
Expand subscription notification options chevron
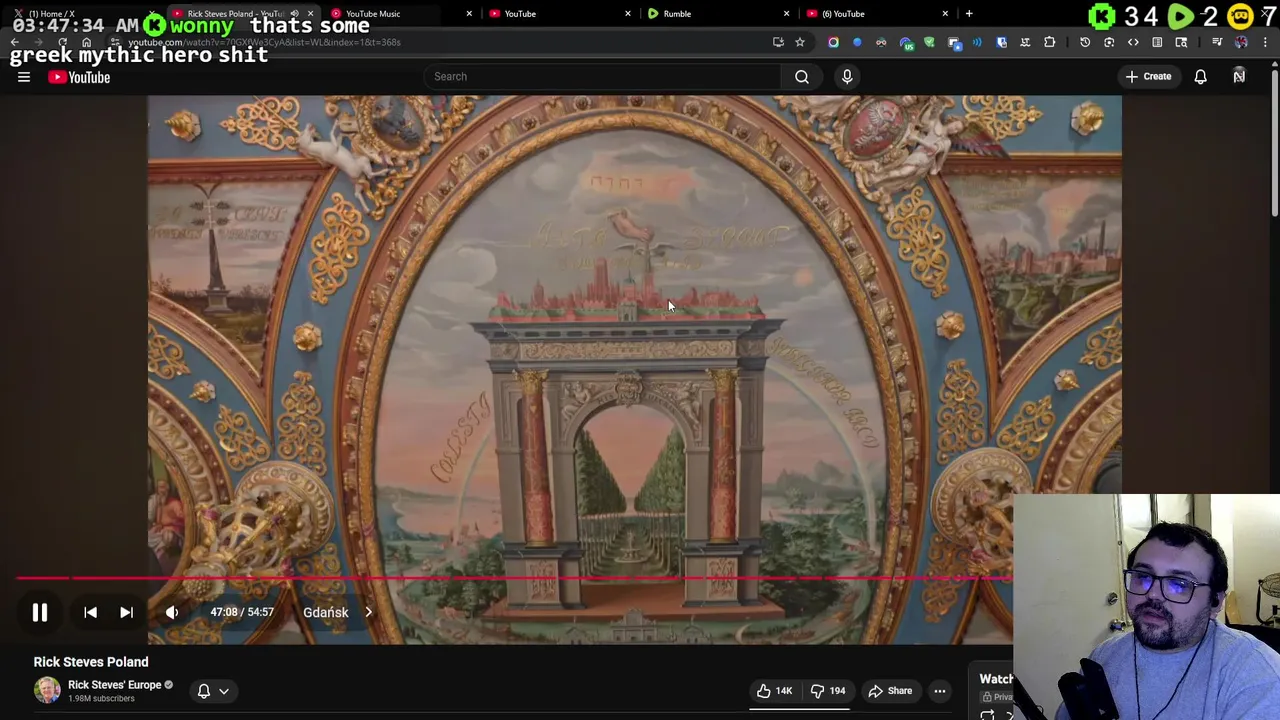point(224,691)
